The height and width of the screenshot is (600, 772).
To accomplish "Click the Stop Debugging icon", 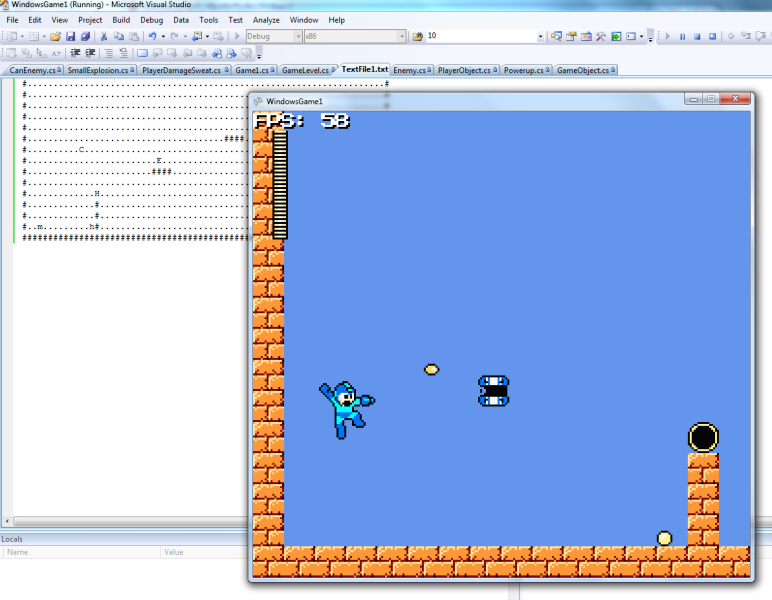I will coord(697,36).
